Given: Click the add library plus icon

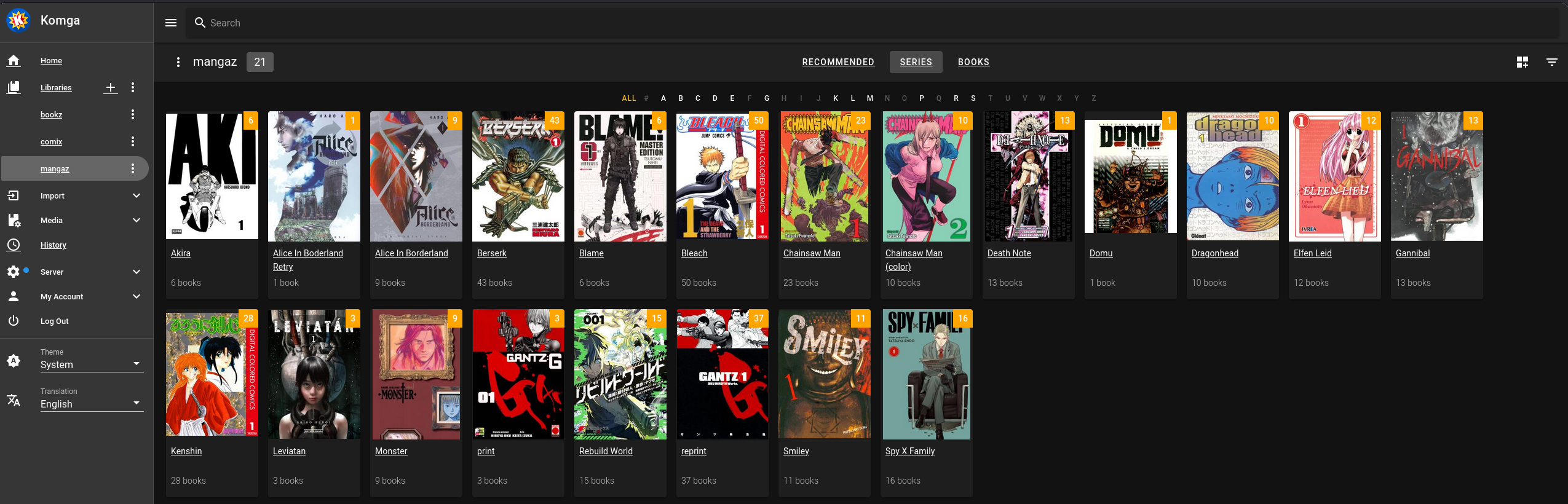Looking at the screenshot, I should pos(111,88).
